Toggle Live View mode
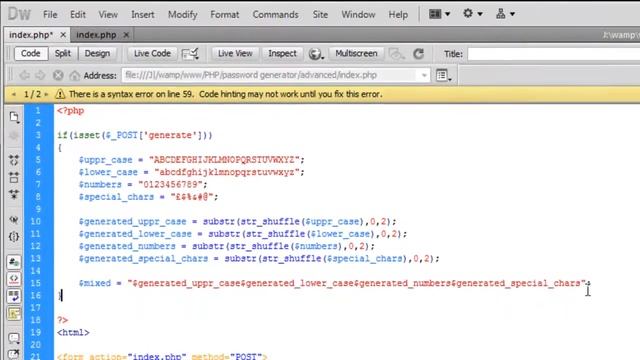 (235, 53)
